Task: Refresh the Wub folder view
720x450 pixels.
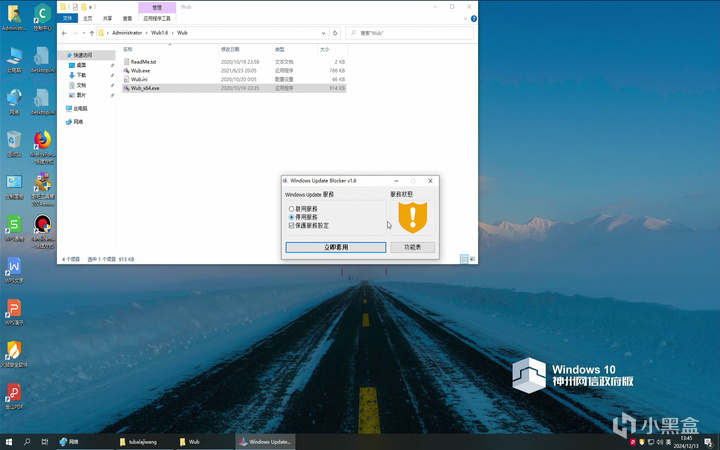Action: (335, 33)
